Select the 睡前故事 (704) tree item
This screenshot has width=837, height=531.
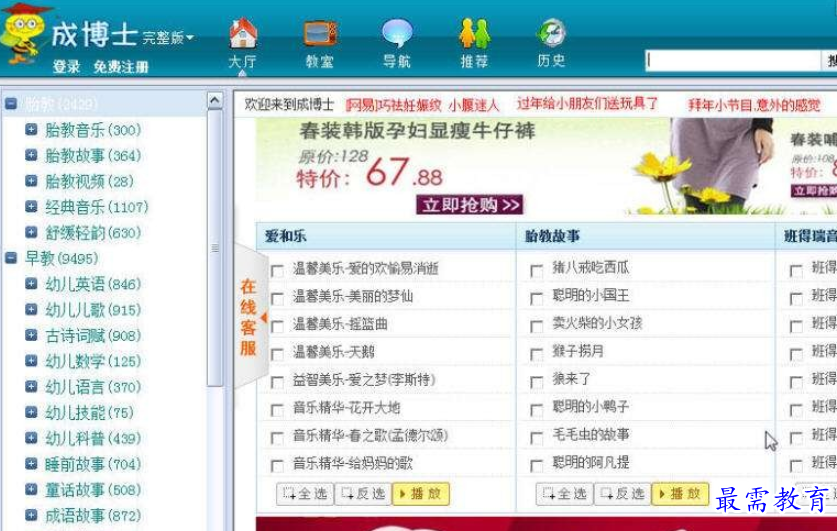pyautogui.click(x=93, y=464)
